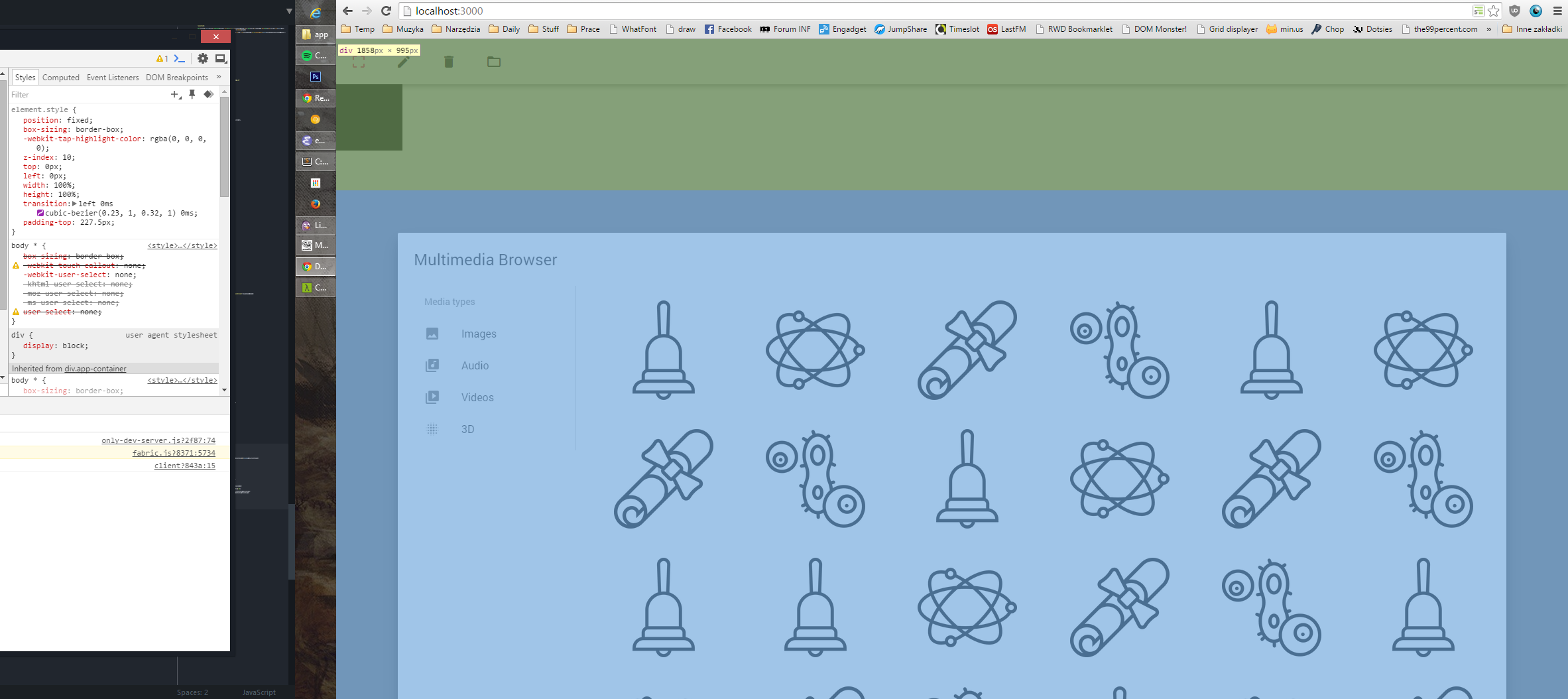1568x699 pixels.
Task: Add a new style rule with plus icon
Action: tap(176, 95)
